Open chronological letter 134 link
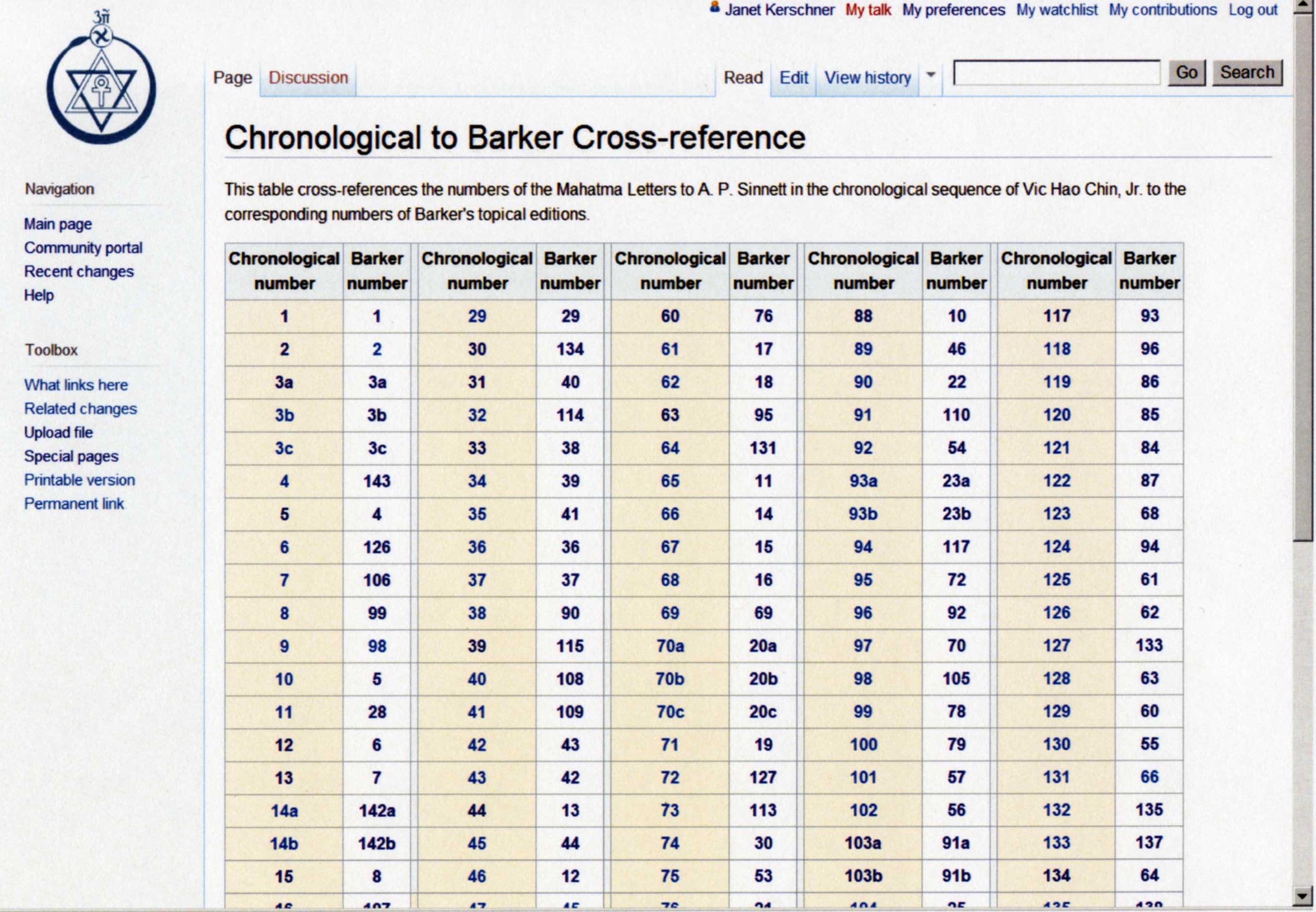 (1057, 876)
